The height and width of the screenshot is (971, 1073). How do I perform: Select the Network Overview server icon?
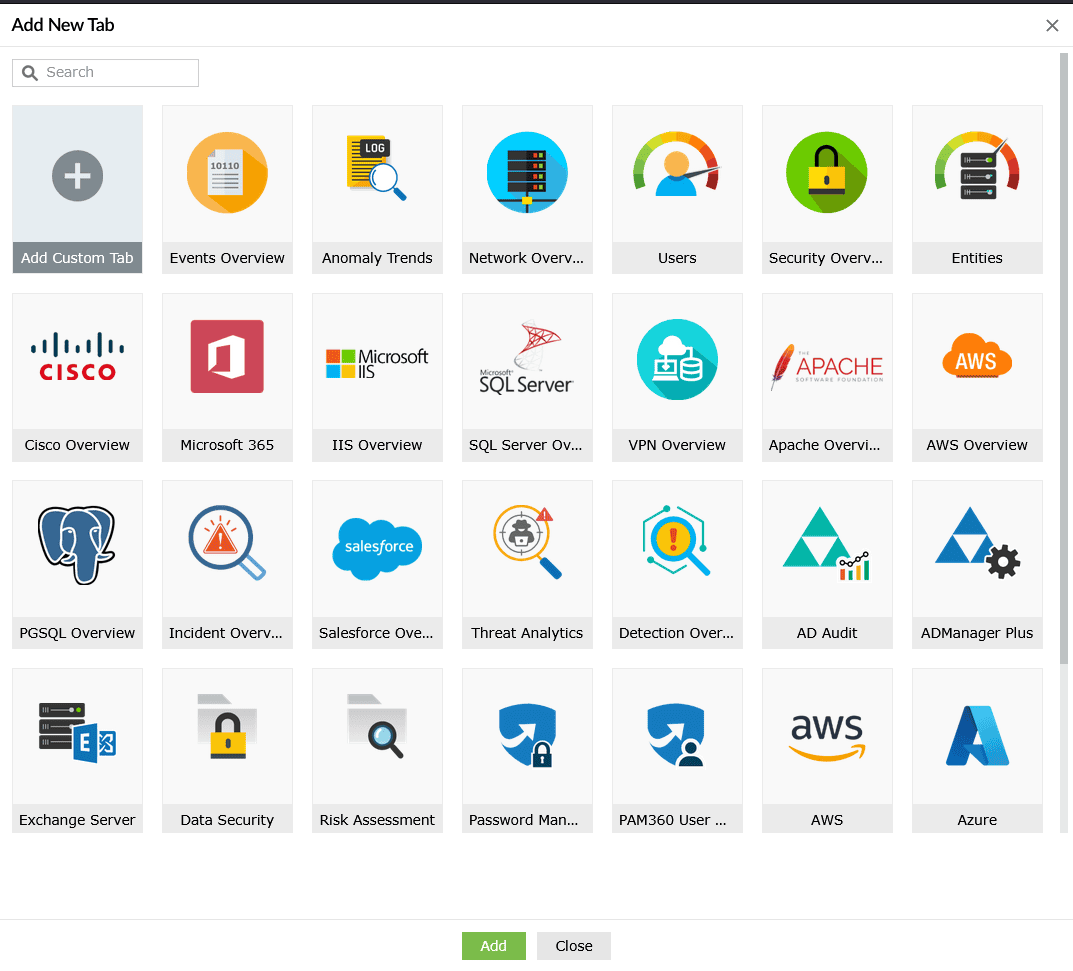click(x=527, y=172)
